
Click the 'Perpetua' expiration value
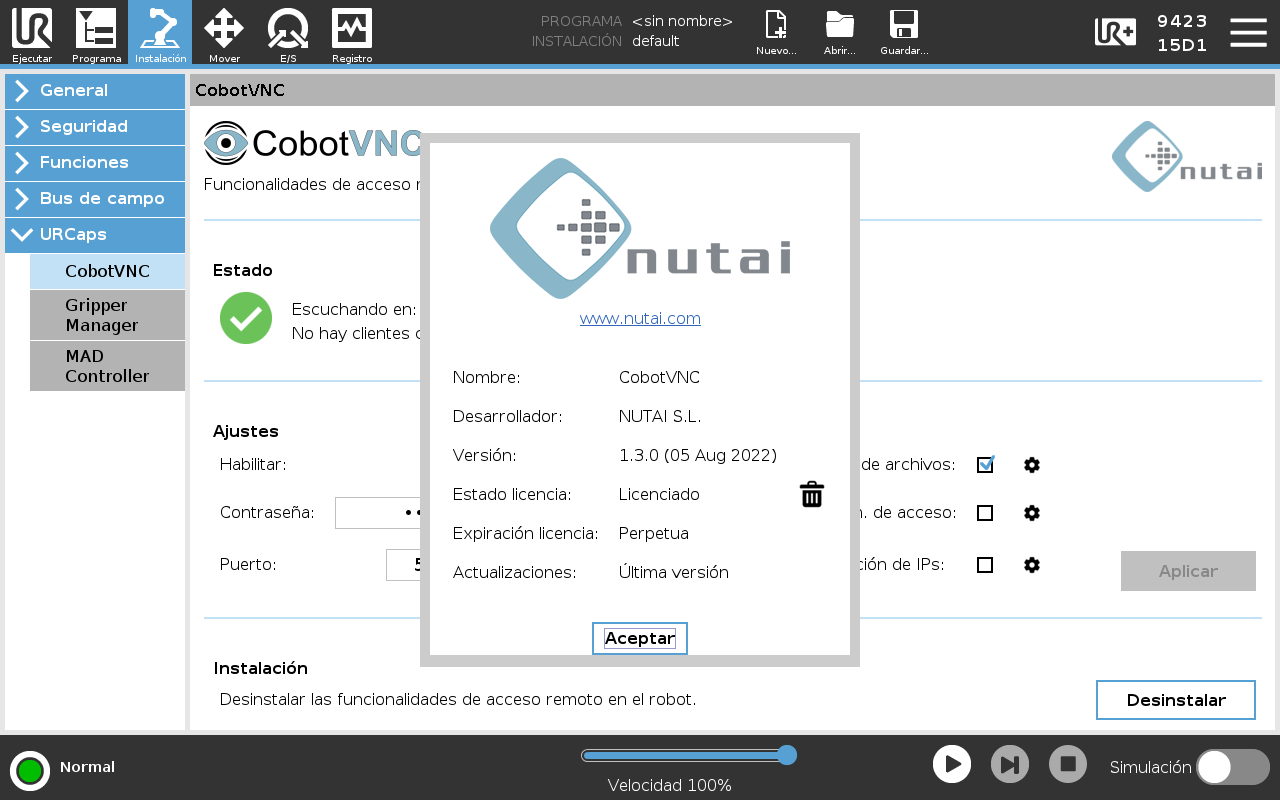pos(654,533)
